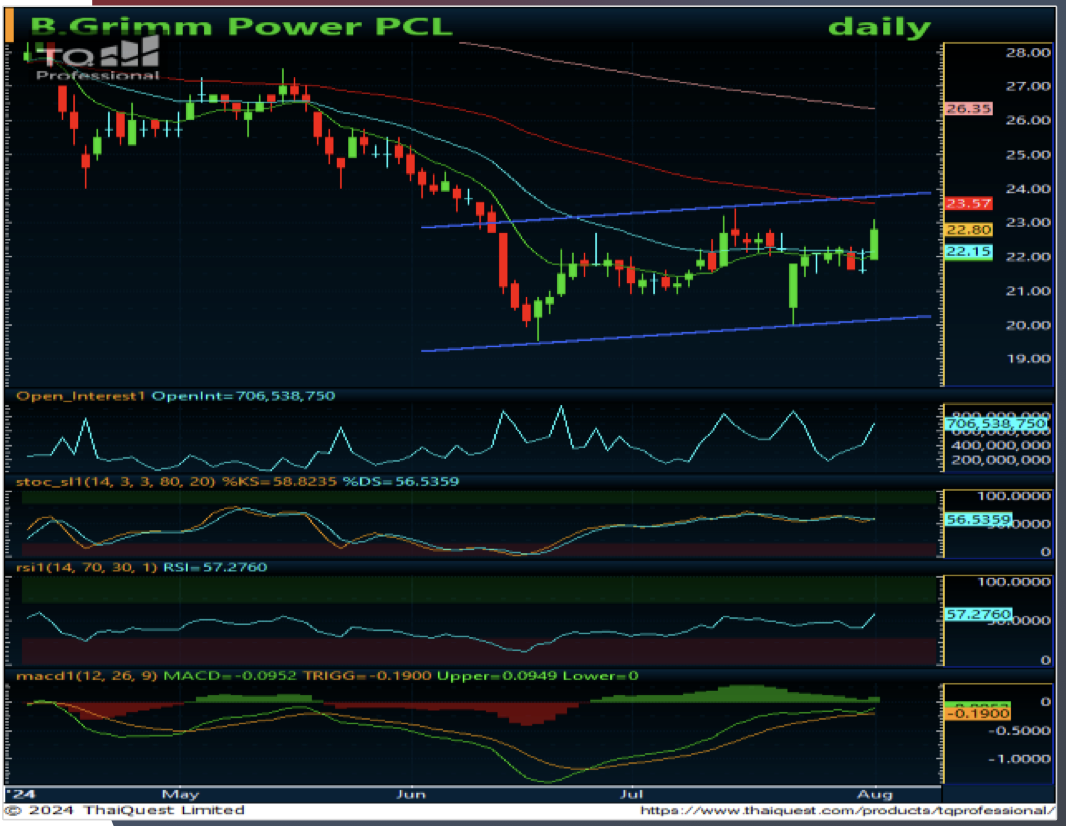Click the 26.00 price axis label
Image resolution: width=1066 pixels, height=826 pixels.
[x=1028, y=120]
